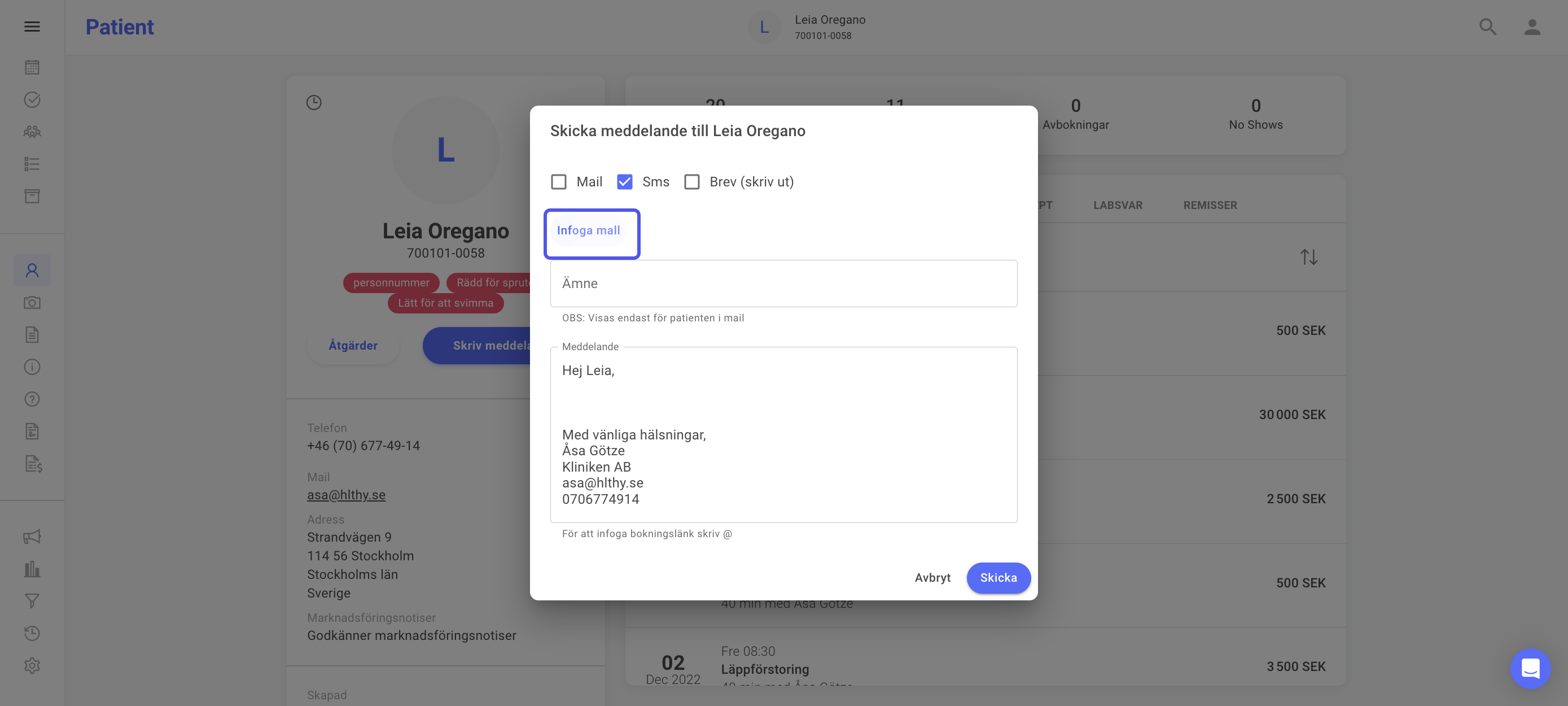Click the Patient page title

click(119, 28)
